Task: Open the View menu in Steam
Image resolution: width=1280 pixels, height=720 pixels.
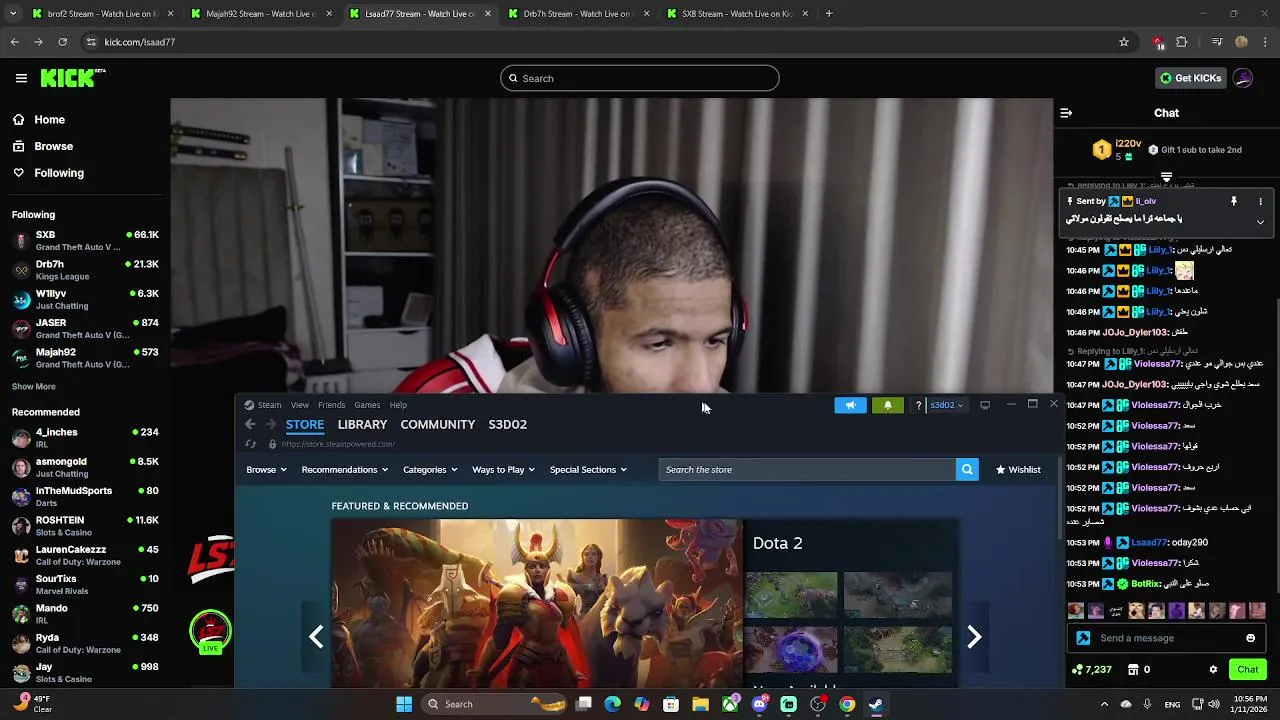Action: tap(300, 405)
